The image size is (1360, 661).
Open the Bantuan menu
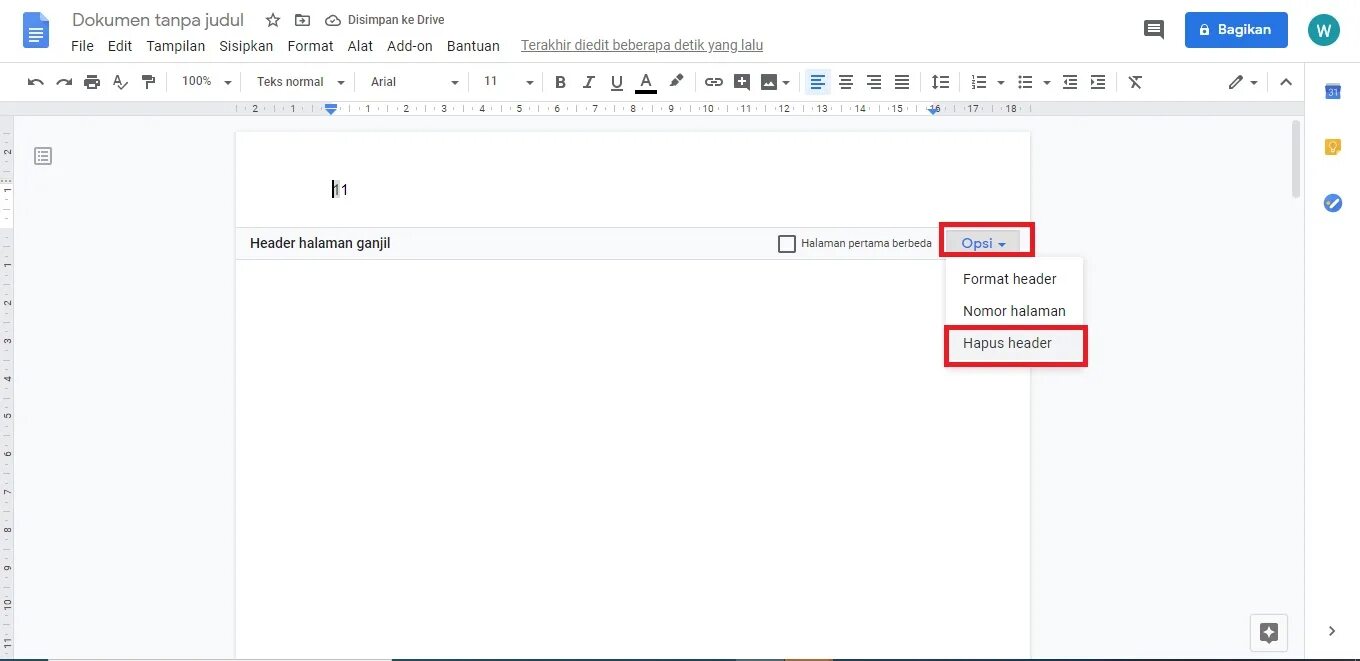pos(473,46)
